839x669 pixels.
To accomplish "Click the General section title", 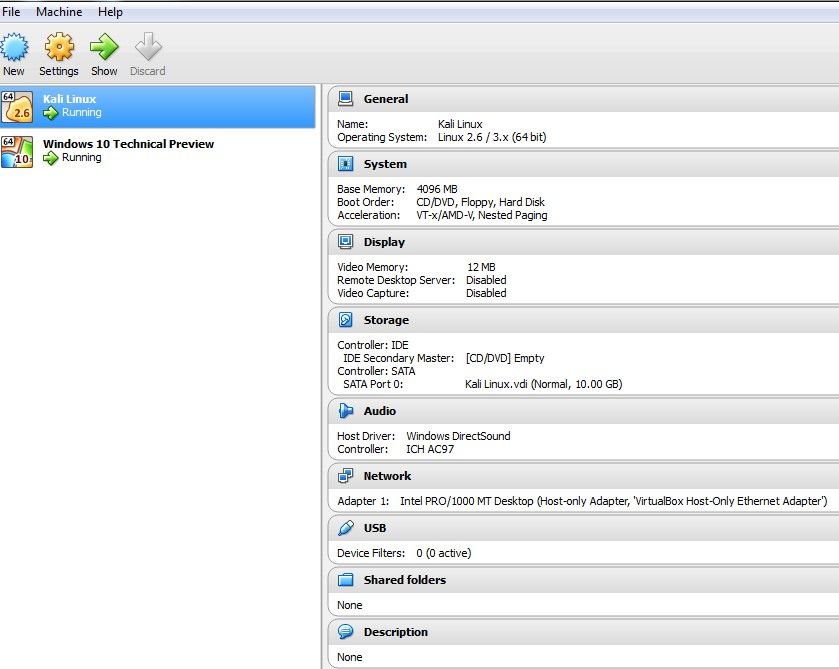I will point(386,99).
